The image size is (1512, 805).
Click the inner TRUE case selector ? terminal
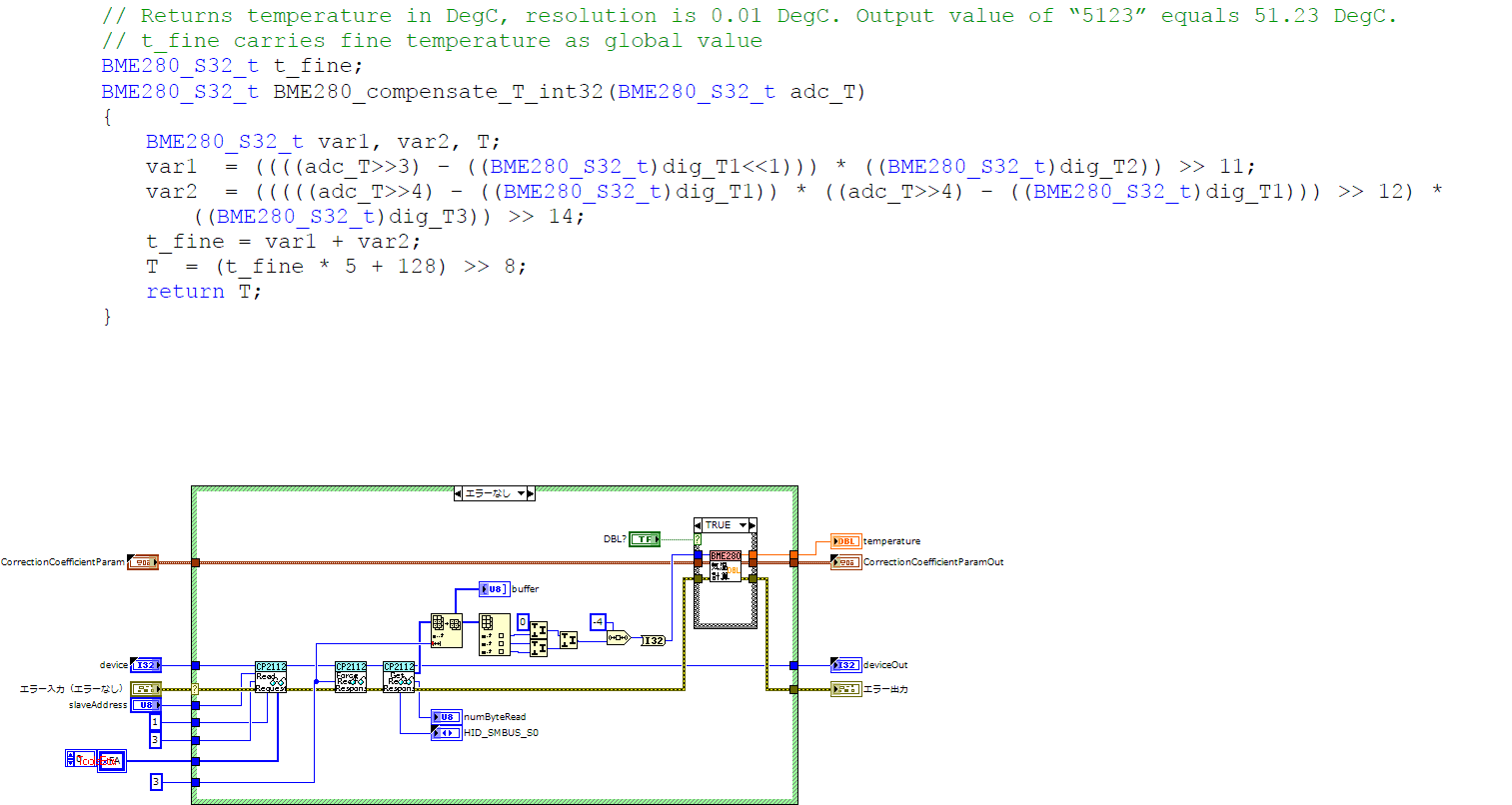click(x=698, y=539)
